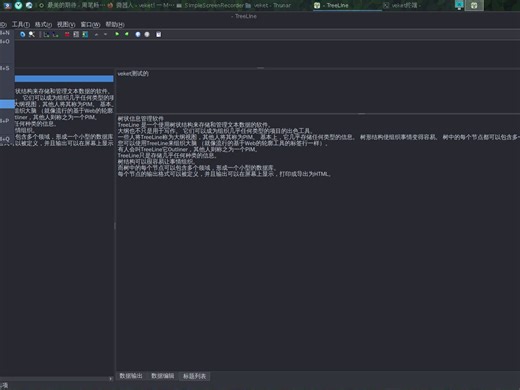Screen dimensions: 520x390
Task: Click the green left-arrow unindent icon
Action: (127, 34)
